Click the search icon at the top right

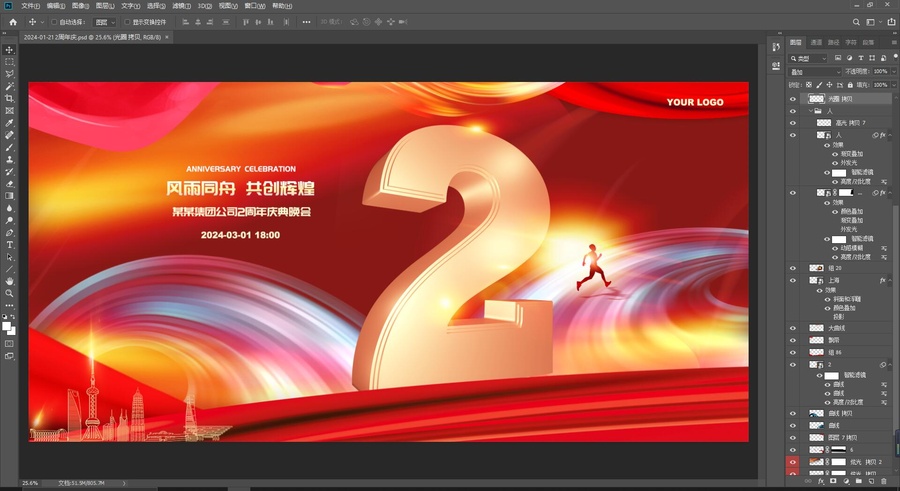tap(856, 22)
